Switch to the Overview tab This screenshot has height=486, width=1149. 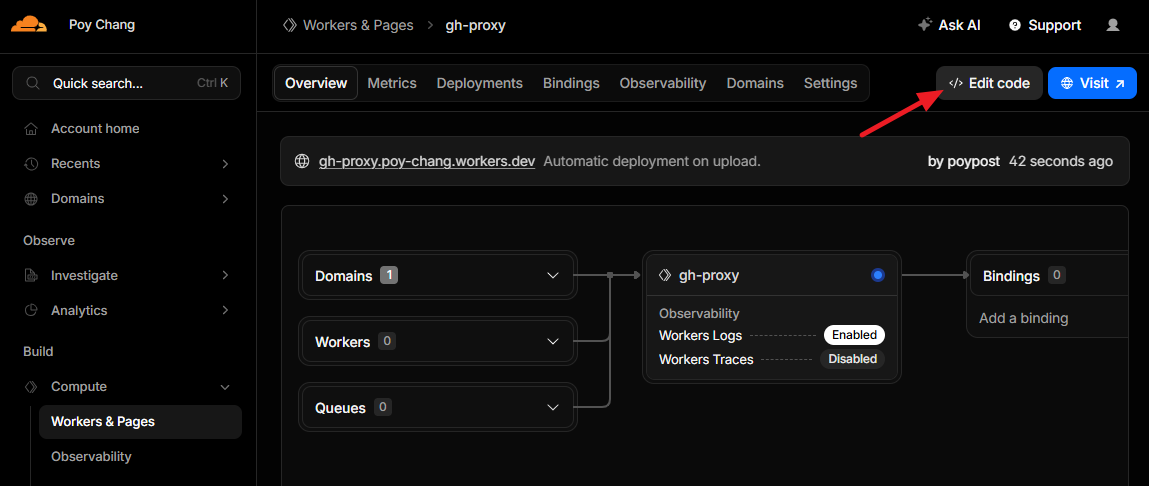tap(316, 84)
